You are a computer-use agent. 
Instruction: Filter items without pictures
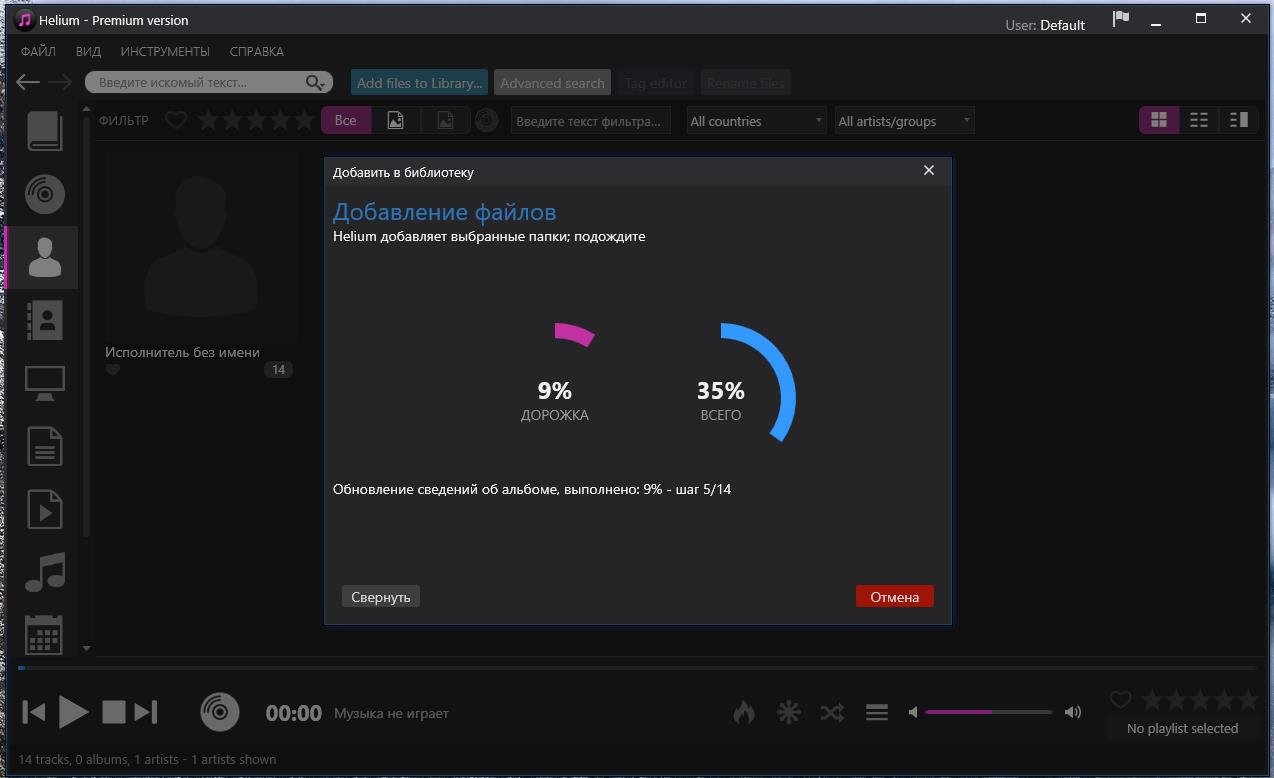445,120
